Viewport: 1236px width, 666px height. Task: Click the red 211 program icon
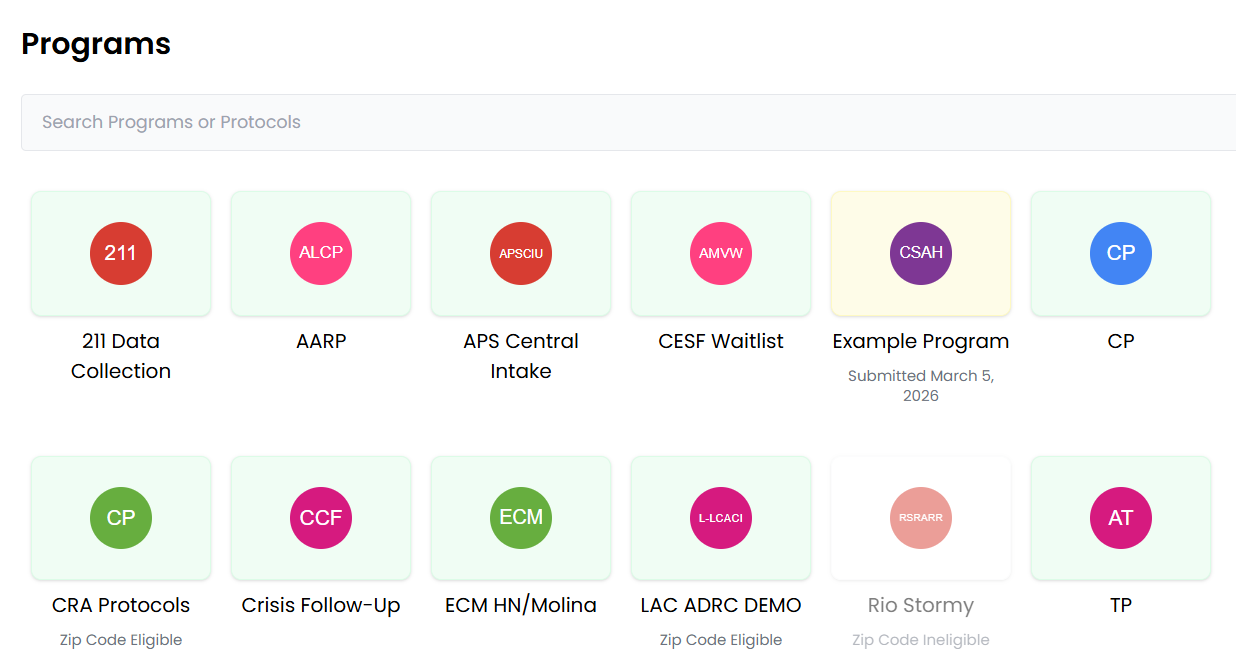[121, 253]
